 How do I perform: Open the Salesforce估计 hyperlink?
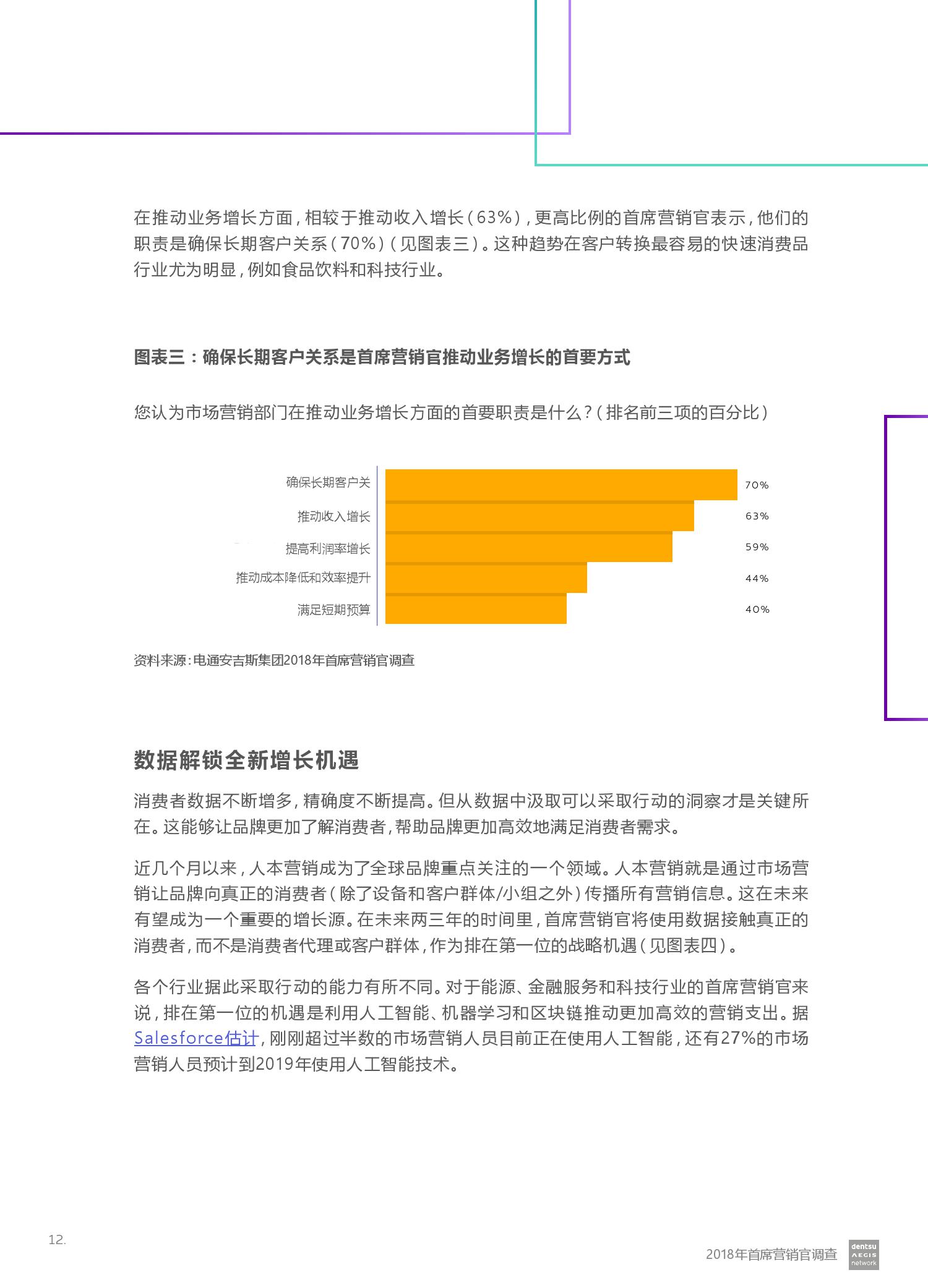(x=195, y=1038)
